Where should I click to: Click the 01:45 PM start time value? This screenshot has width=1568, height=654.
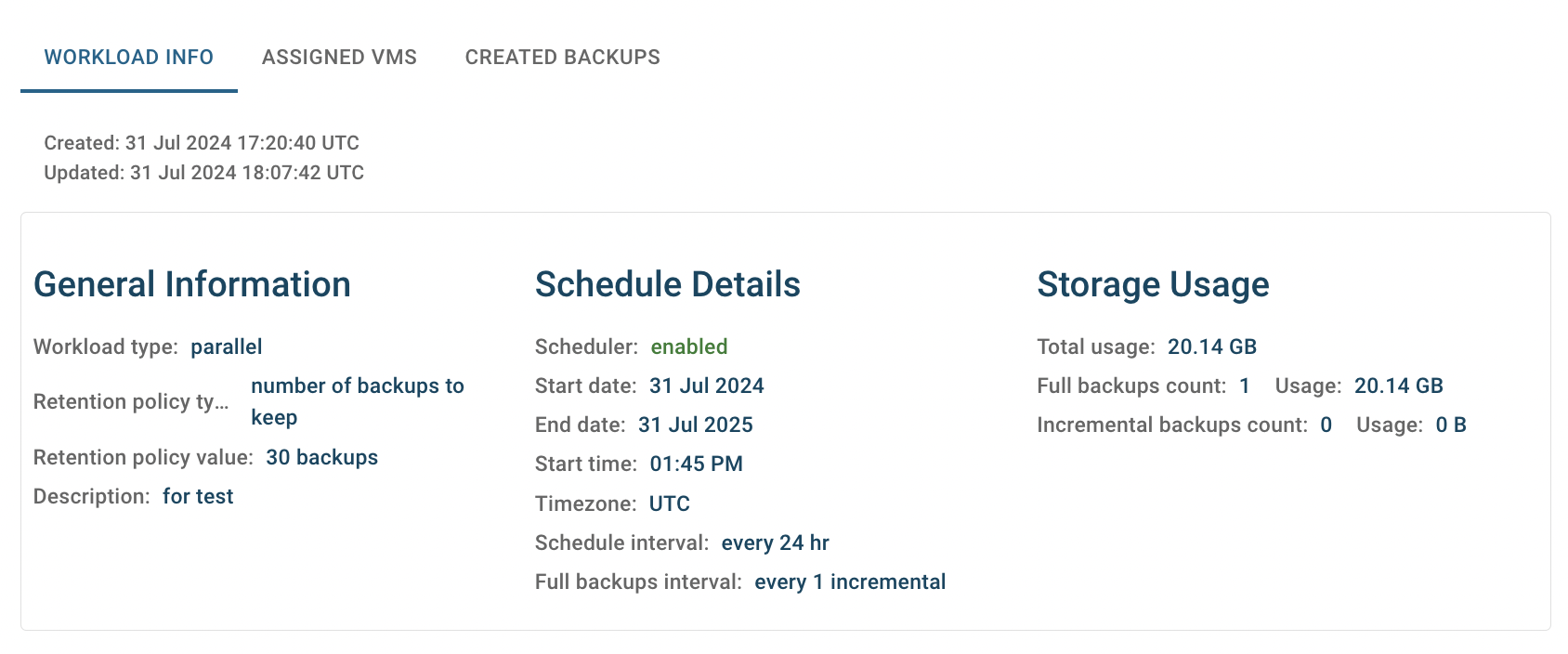tap(697, 464)
